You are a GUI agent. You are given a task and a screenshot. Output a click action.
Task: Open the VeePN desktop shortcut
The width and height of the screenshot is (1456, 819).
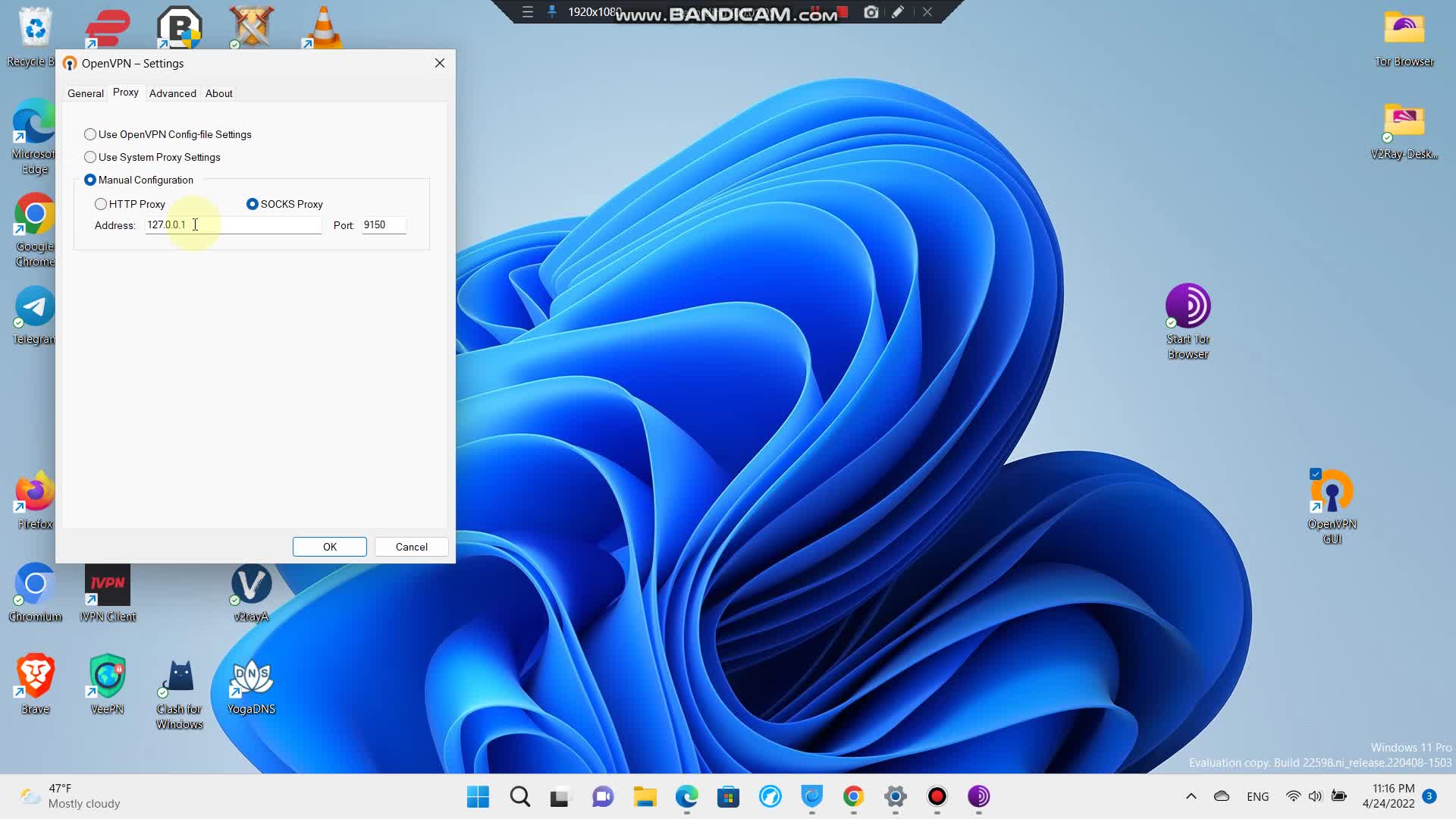click(107, 679)
